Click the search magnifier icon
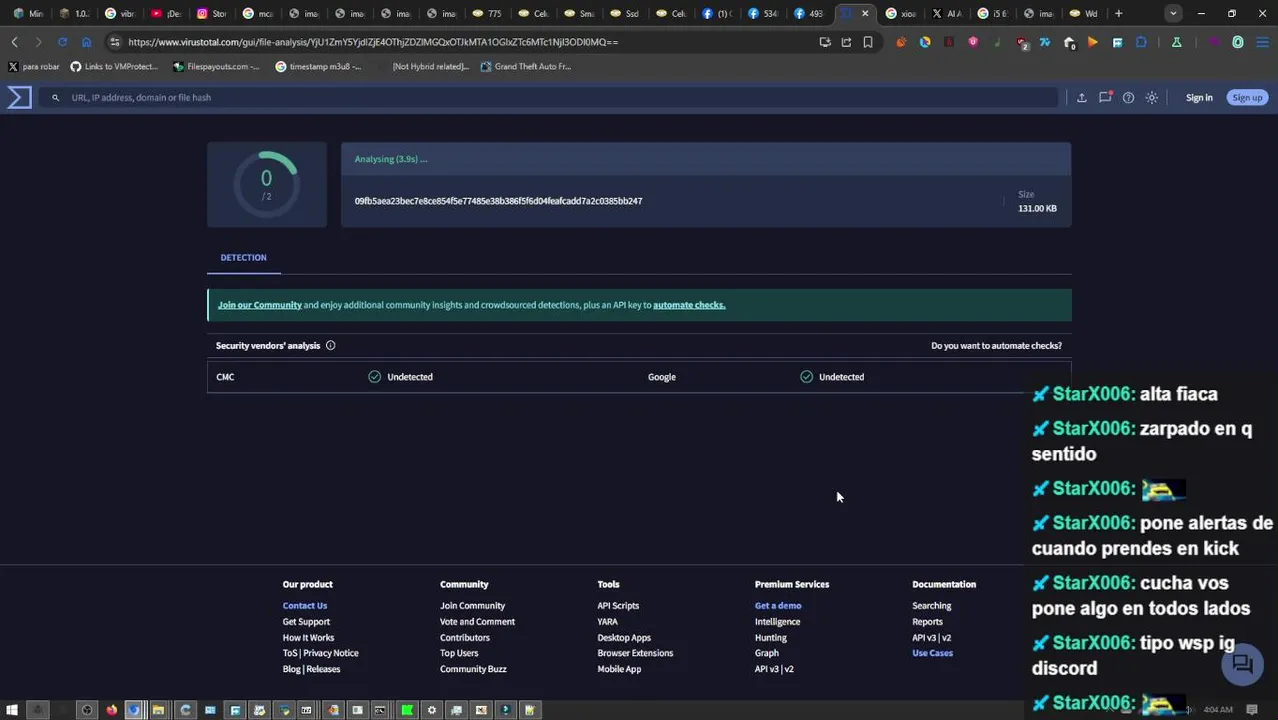The height and width of the screenshot is (720, 1278). [56, 98]
